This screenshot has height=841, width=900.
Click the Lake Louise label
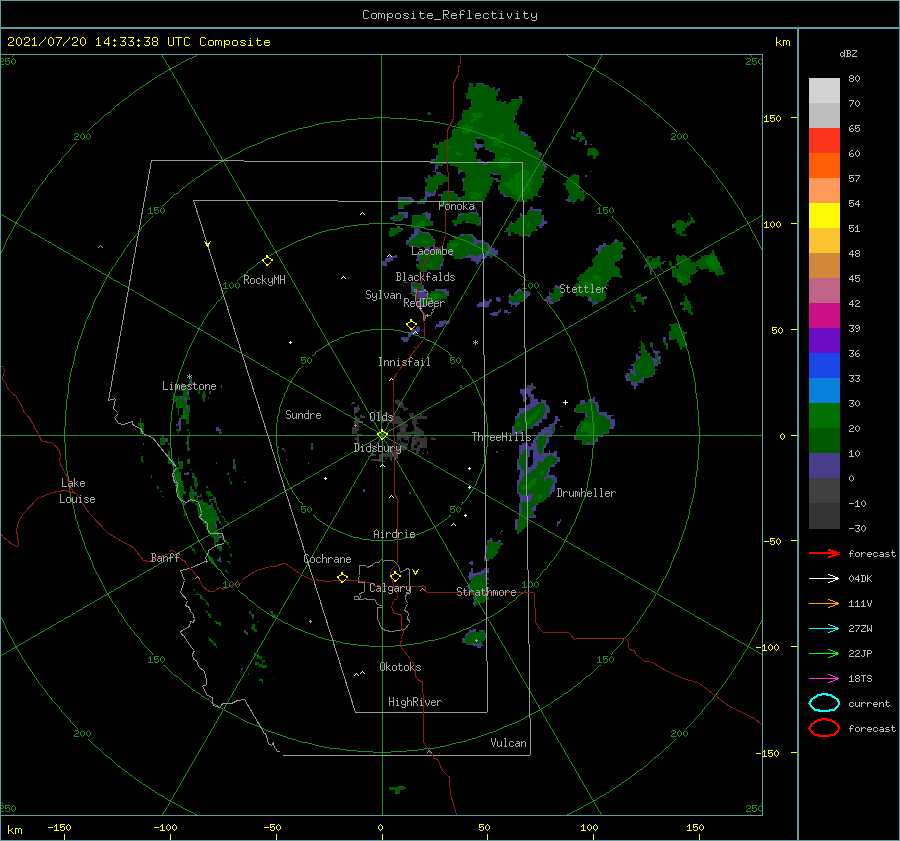(77, 491)
